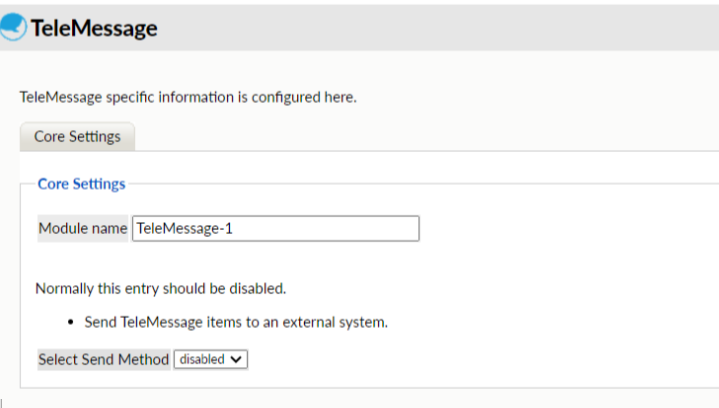Click the "TeleMessage specific information" description line

point(188,97)
